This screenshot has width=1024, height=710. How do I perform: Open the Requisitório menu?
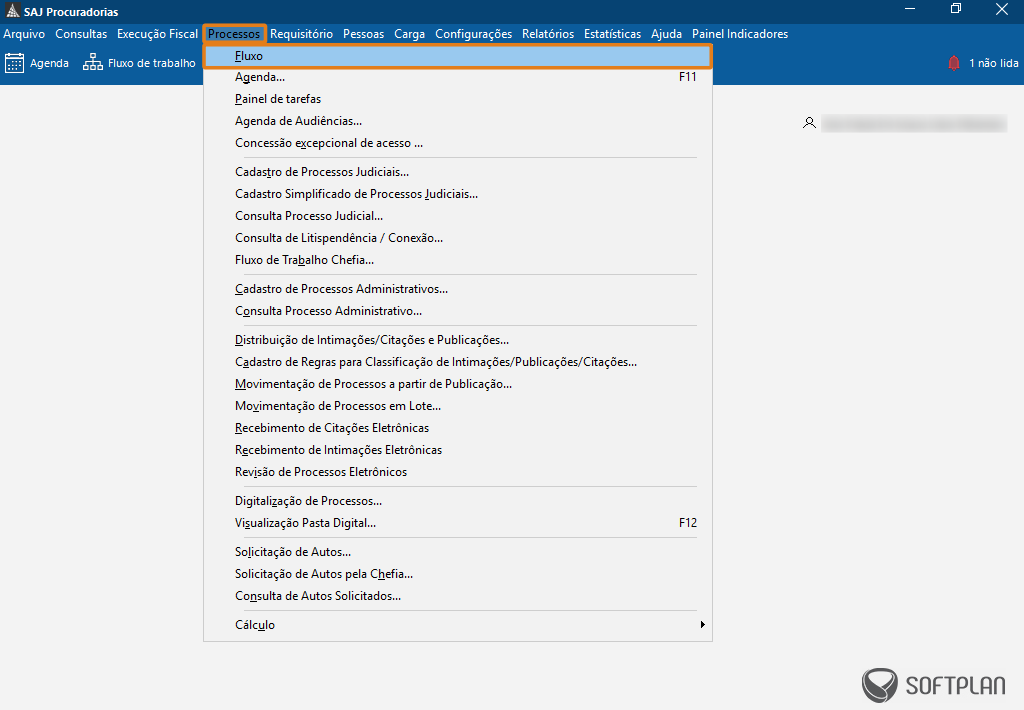[304, 33]
